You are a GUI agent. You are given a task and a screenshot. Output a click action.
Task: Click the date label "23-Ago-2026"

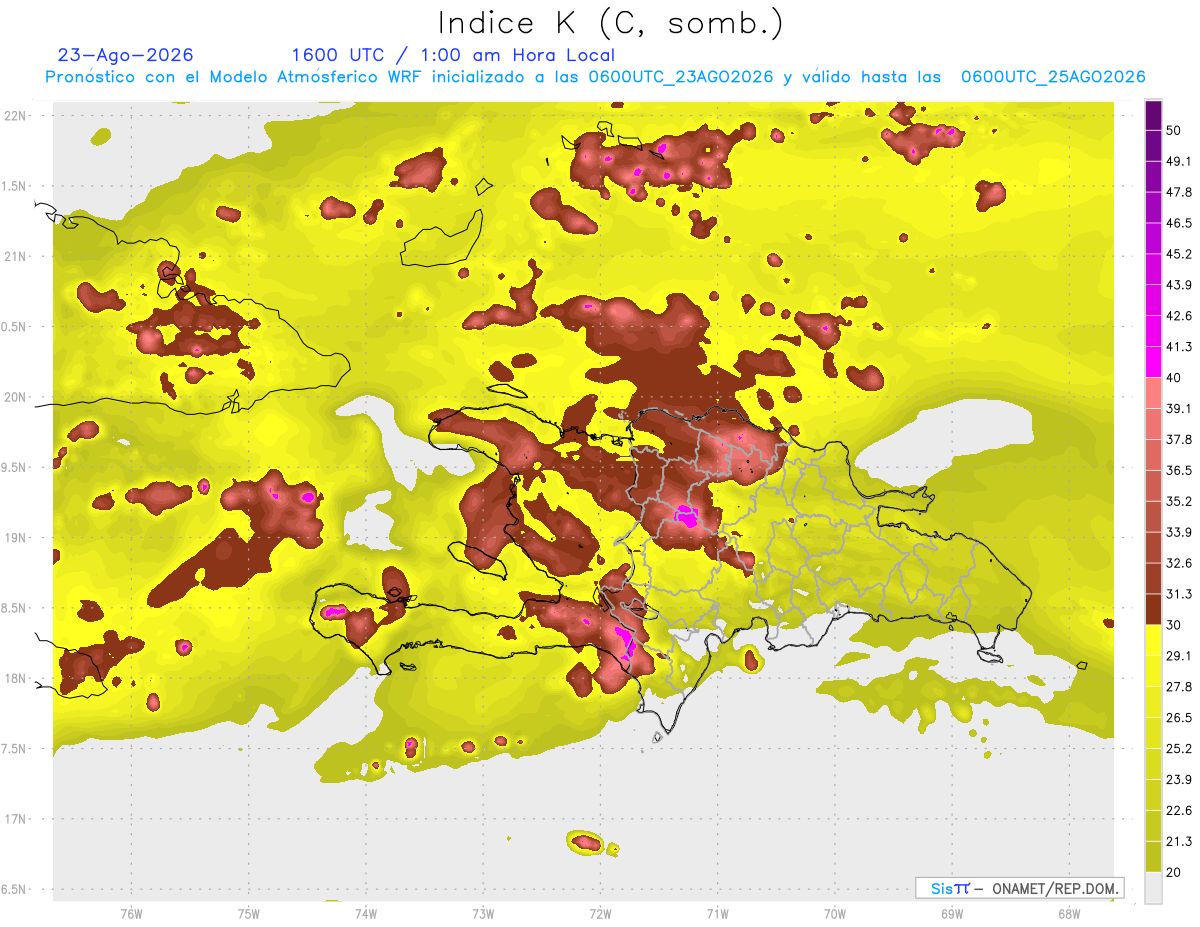tap(126, 55)
